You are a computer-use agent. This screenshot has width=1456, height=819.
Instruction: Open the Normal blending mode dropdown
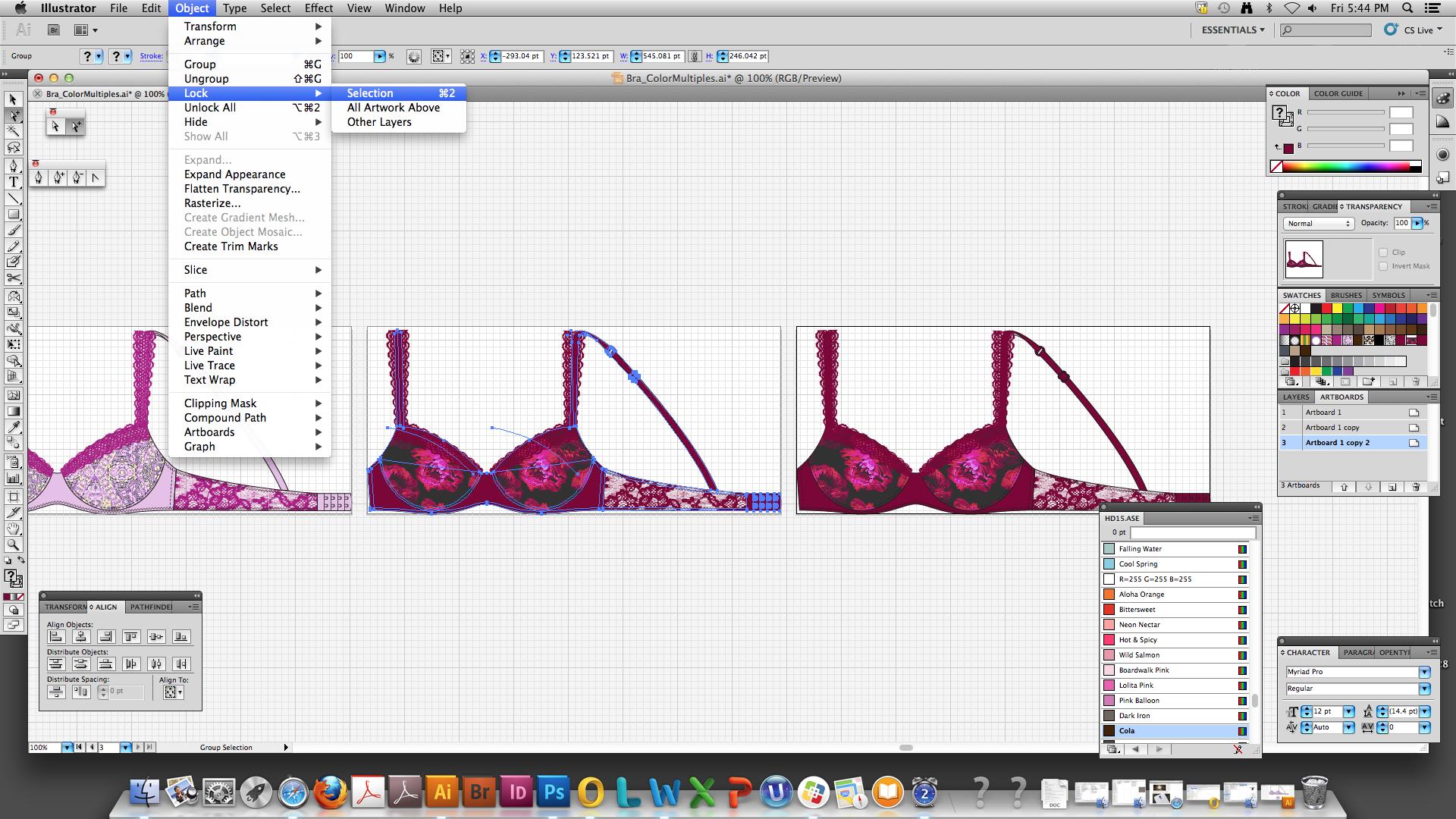click(1318, 224)
